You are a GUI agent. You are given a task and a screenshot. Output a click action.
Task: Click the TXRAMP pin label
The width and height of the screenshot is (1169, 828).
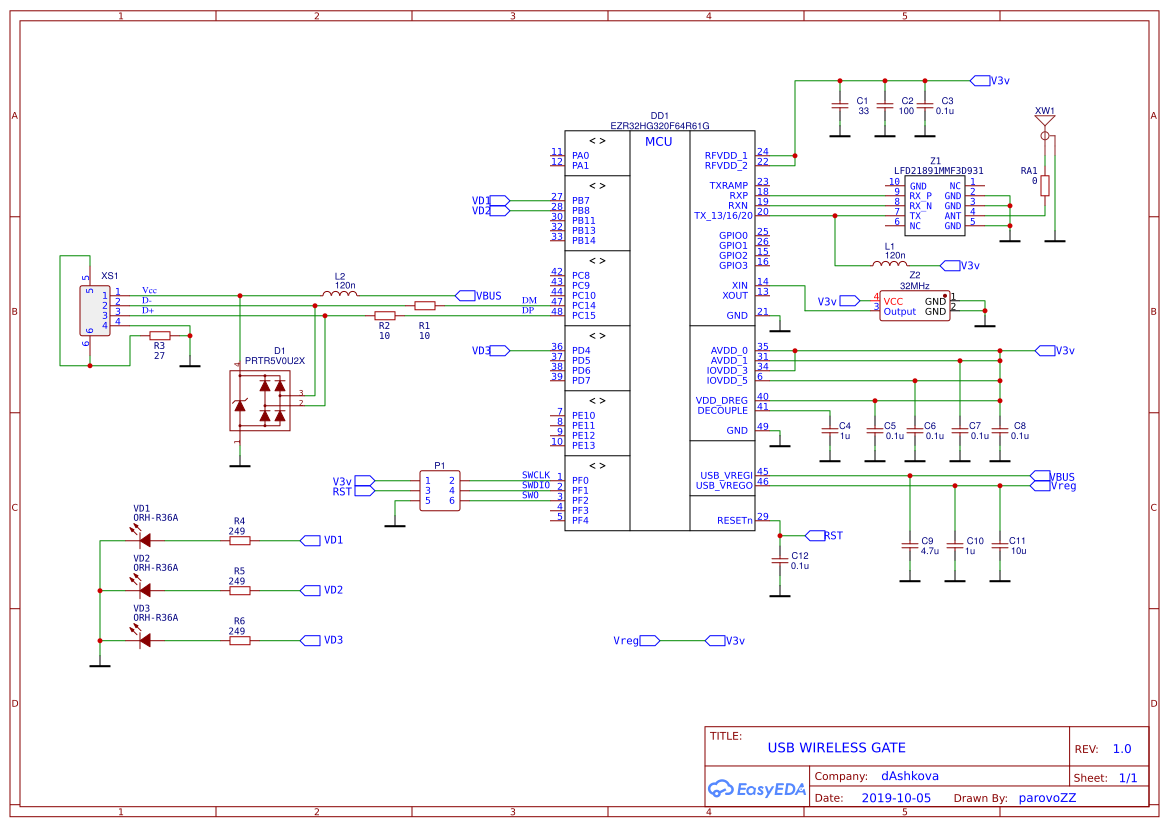[728, 186]
